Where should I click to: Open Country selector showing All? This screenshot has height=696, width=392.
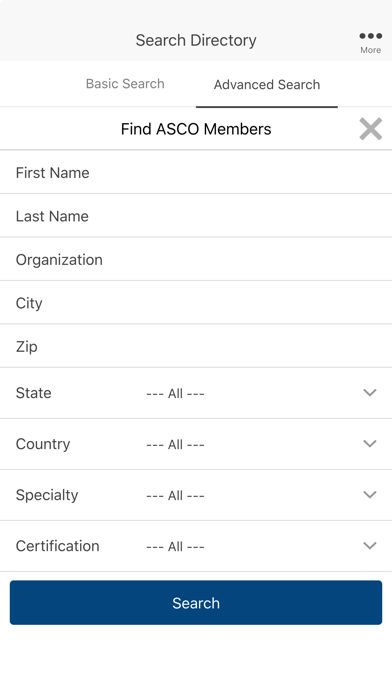pos(196,444)
